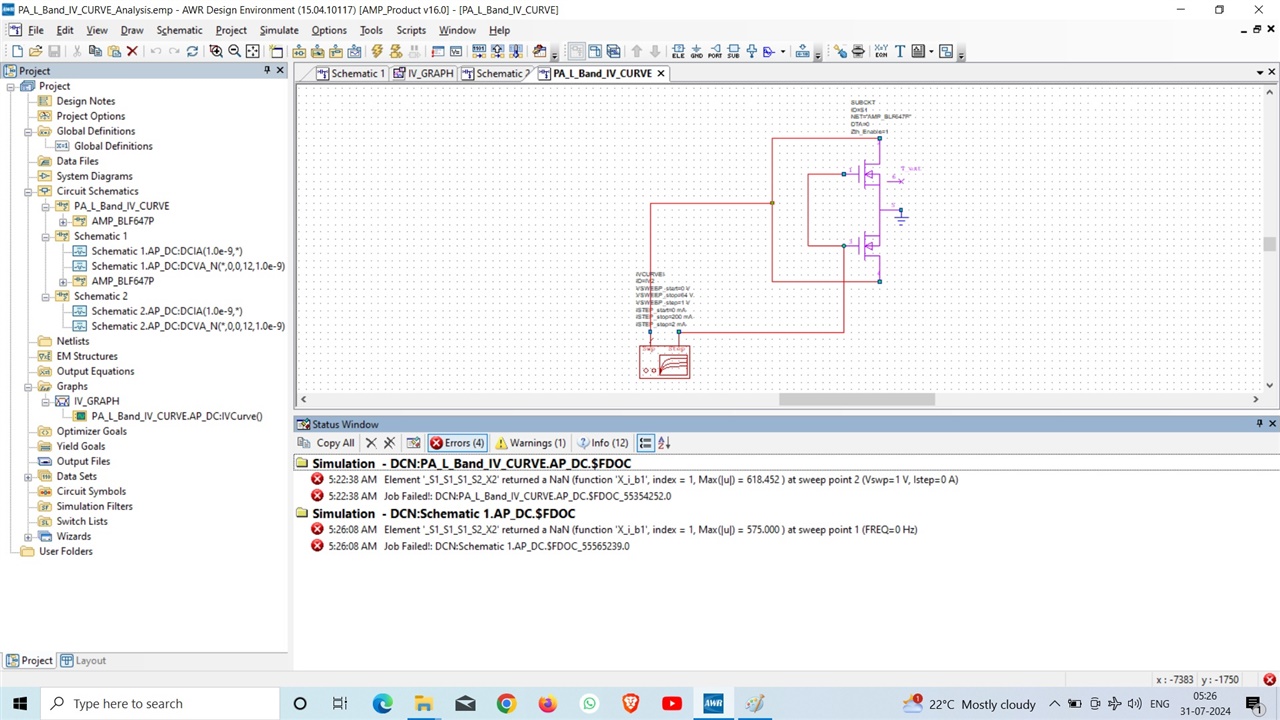The image size is (1280, 720).
Task: Click the red Delete X toolbar icon
Action: (132, 51)
